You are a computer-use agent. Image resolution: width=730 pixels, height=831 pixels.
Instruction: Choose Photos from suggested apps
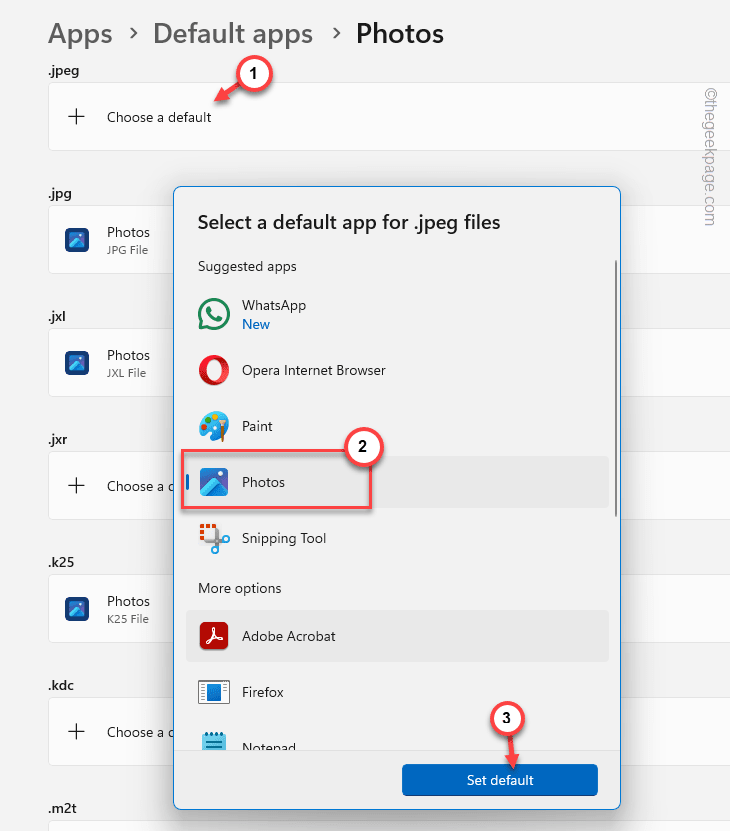397,482
